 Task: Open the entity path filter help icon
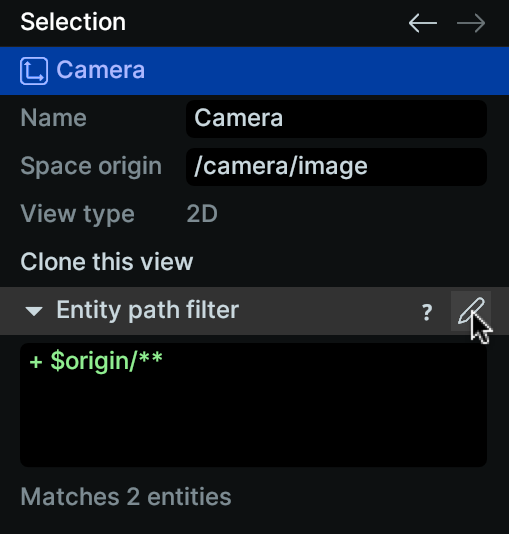click(x=427, y=312)
